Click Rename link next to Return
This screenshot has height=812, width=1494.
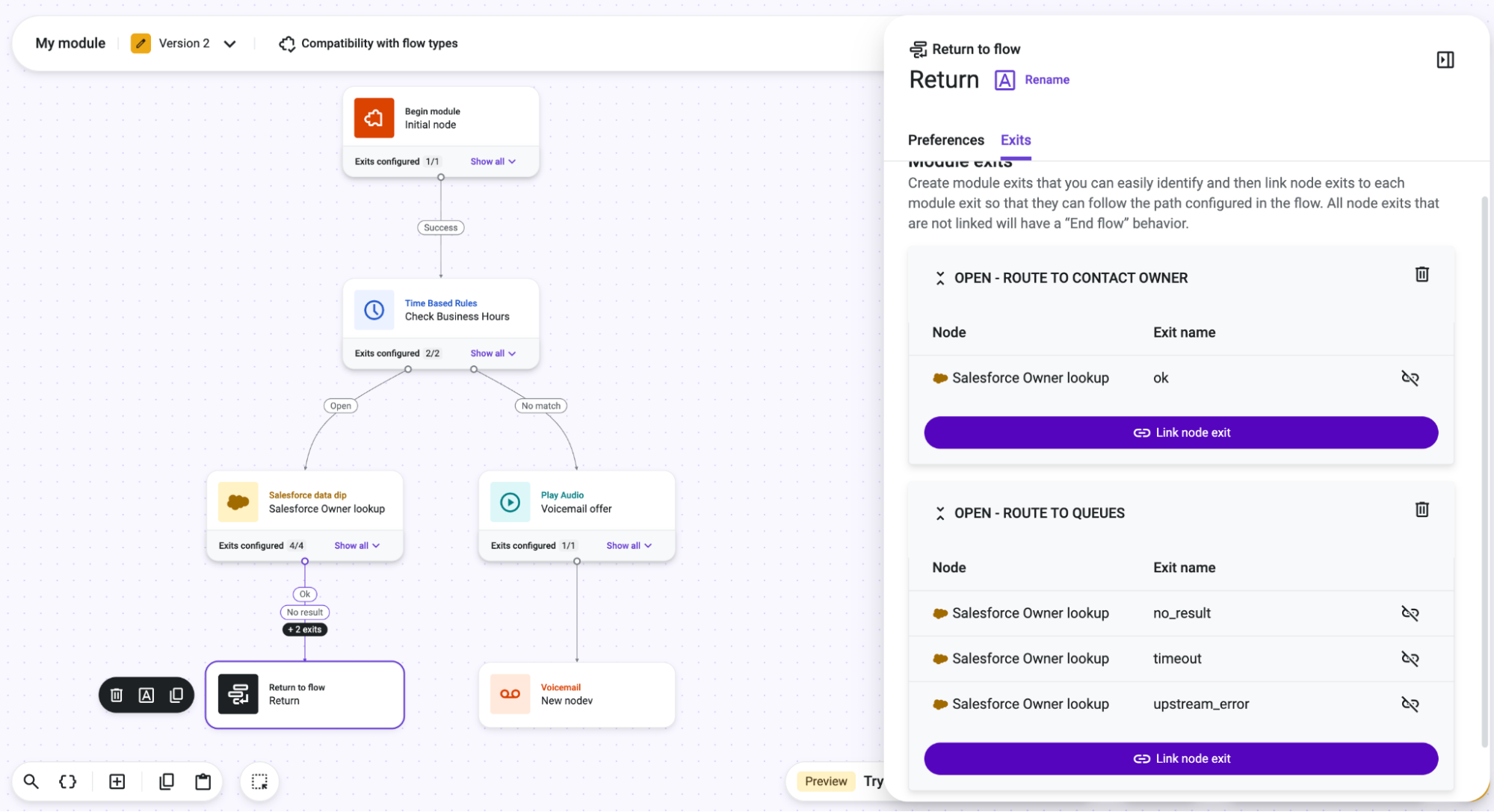click(1046, 80)
